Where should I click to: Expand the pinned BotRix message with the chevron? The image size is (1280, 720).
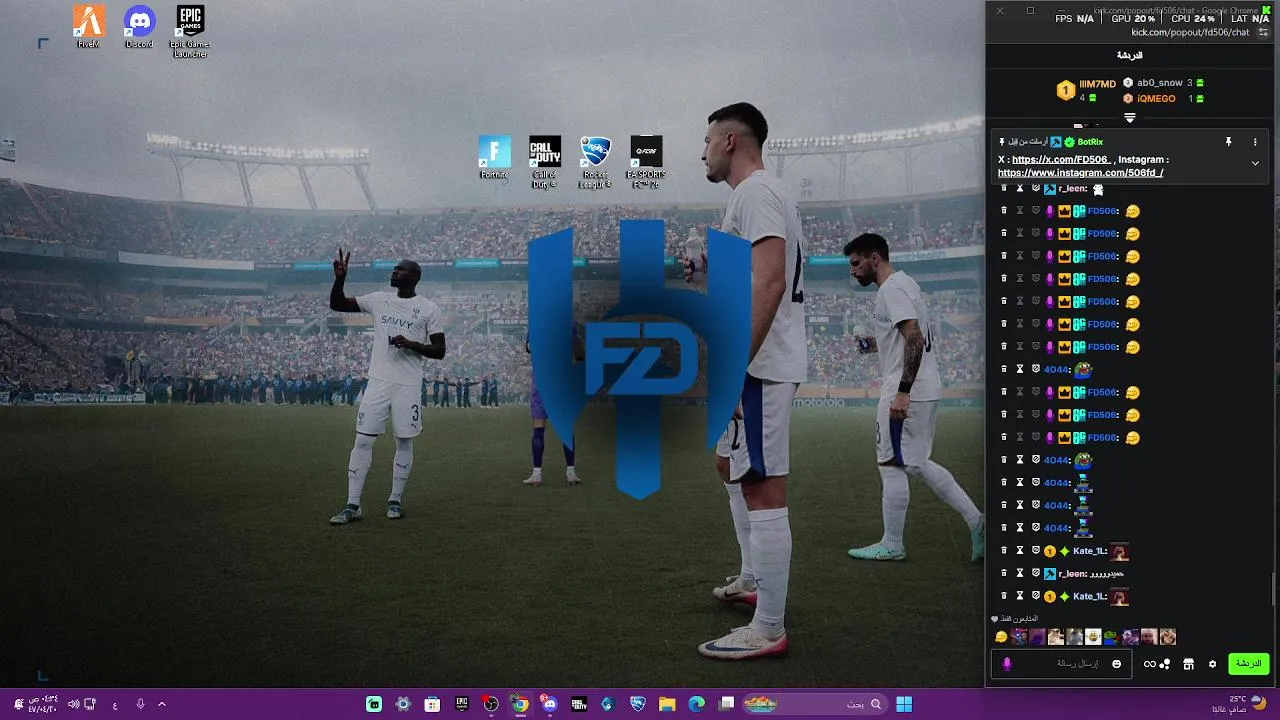pos(1255,163)
